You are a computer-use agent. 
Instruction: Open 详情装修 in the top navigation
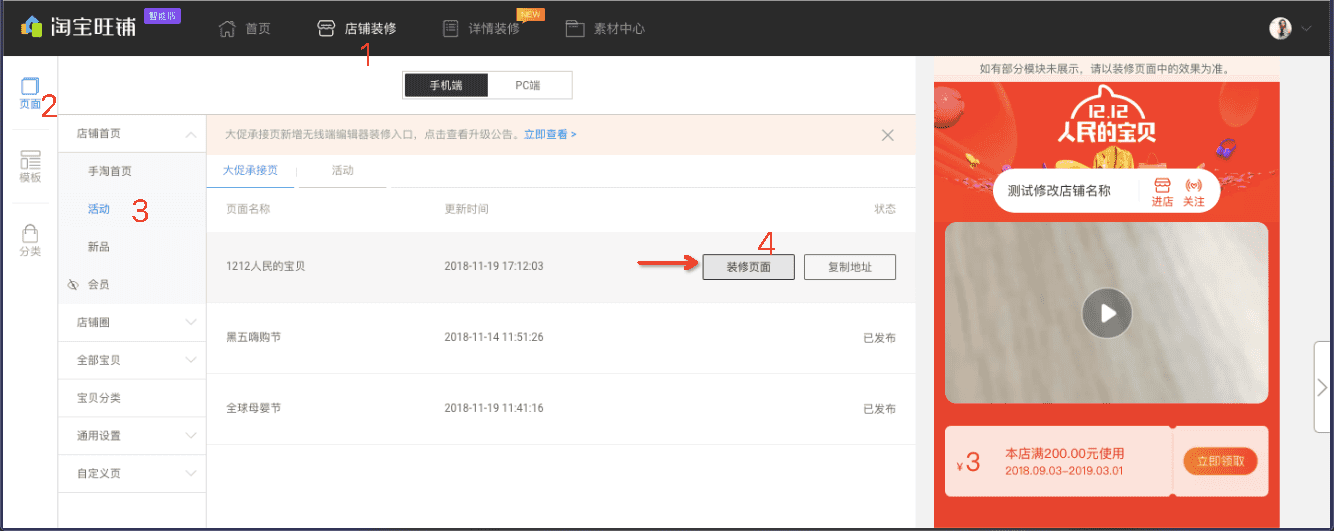click(x=494, y=29)
